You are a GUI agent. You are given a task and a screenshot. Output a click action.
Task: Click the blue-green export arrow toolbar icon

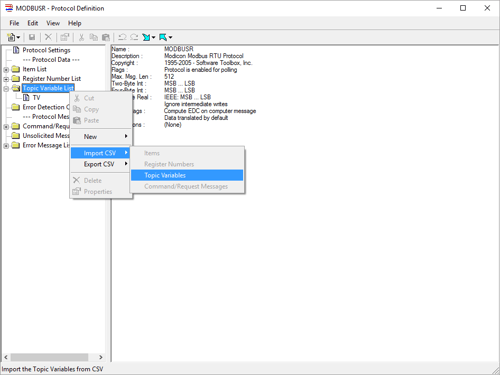click(163, 37)
